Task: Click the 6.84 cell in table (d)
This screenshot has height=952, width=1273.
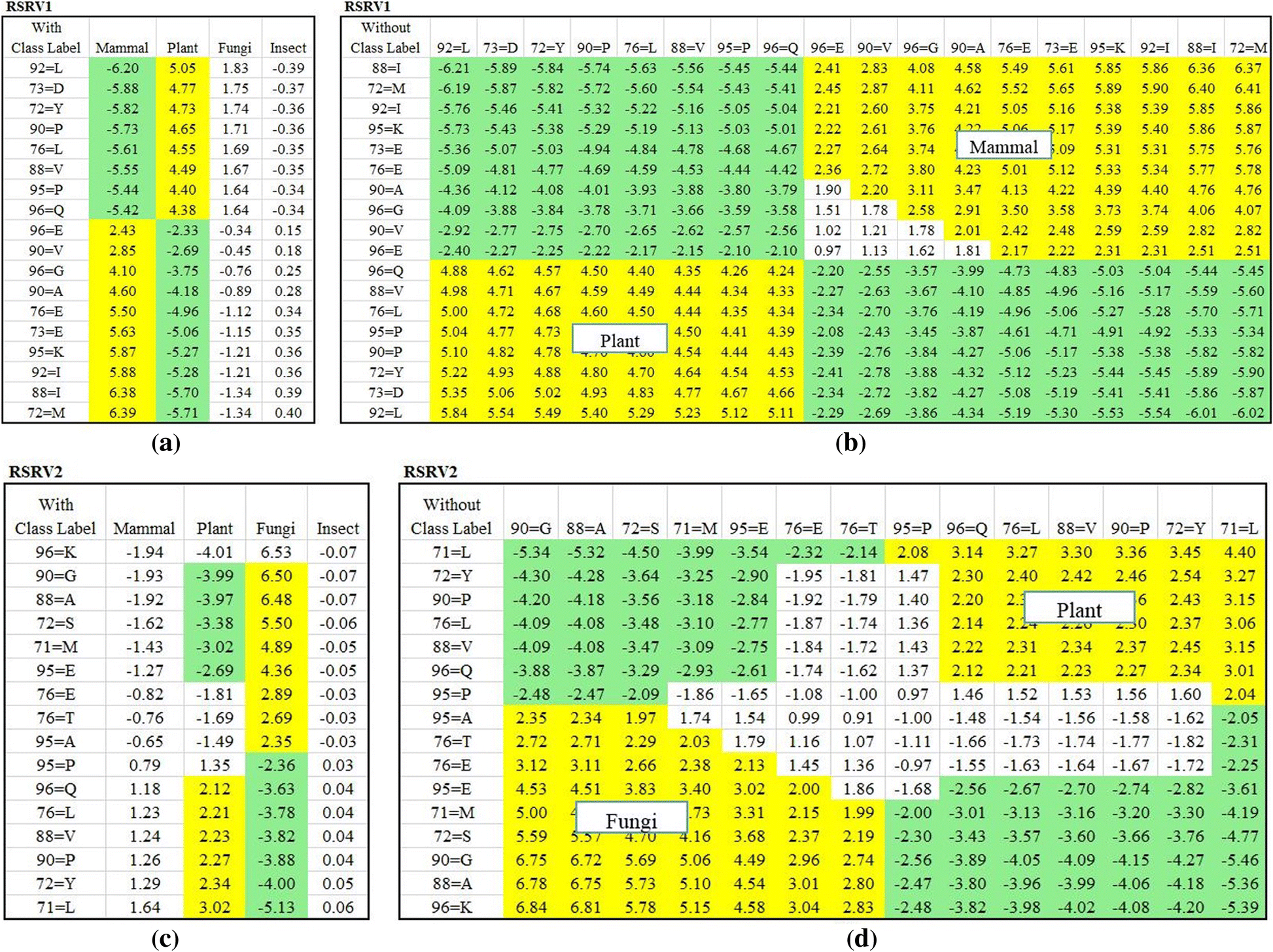Action: [x=531, y=907]
